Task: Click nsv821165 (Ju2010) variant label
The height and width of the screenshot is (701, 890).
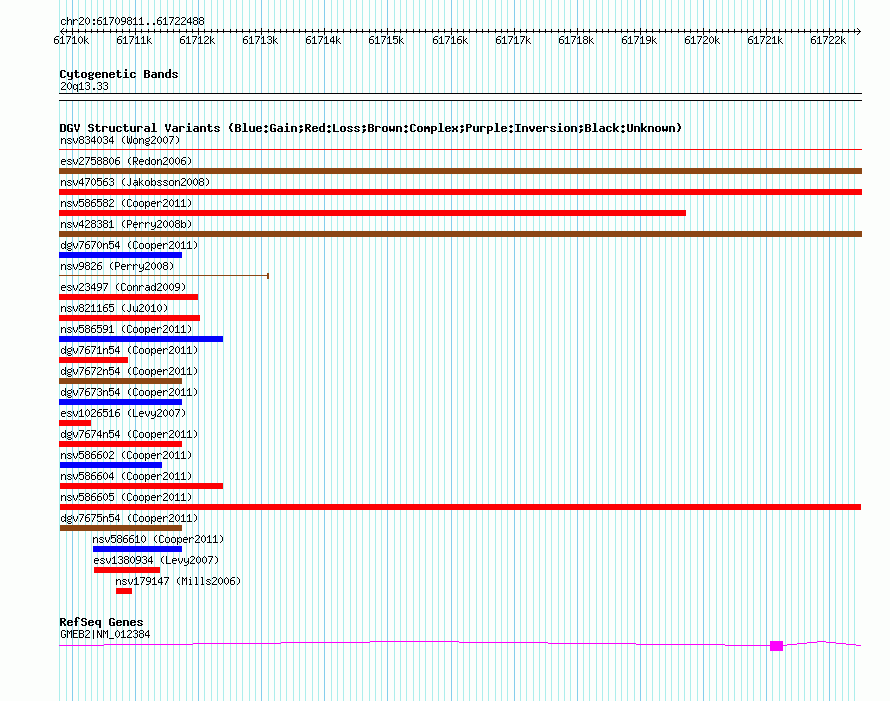Action: tap(114, 308)
